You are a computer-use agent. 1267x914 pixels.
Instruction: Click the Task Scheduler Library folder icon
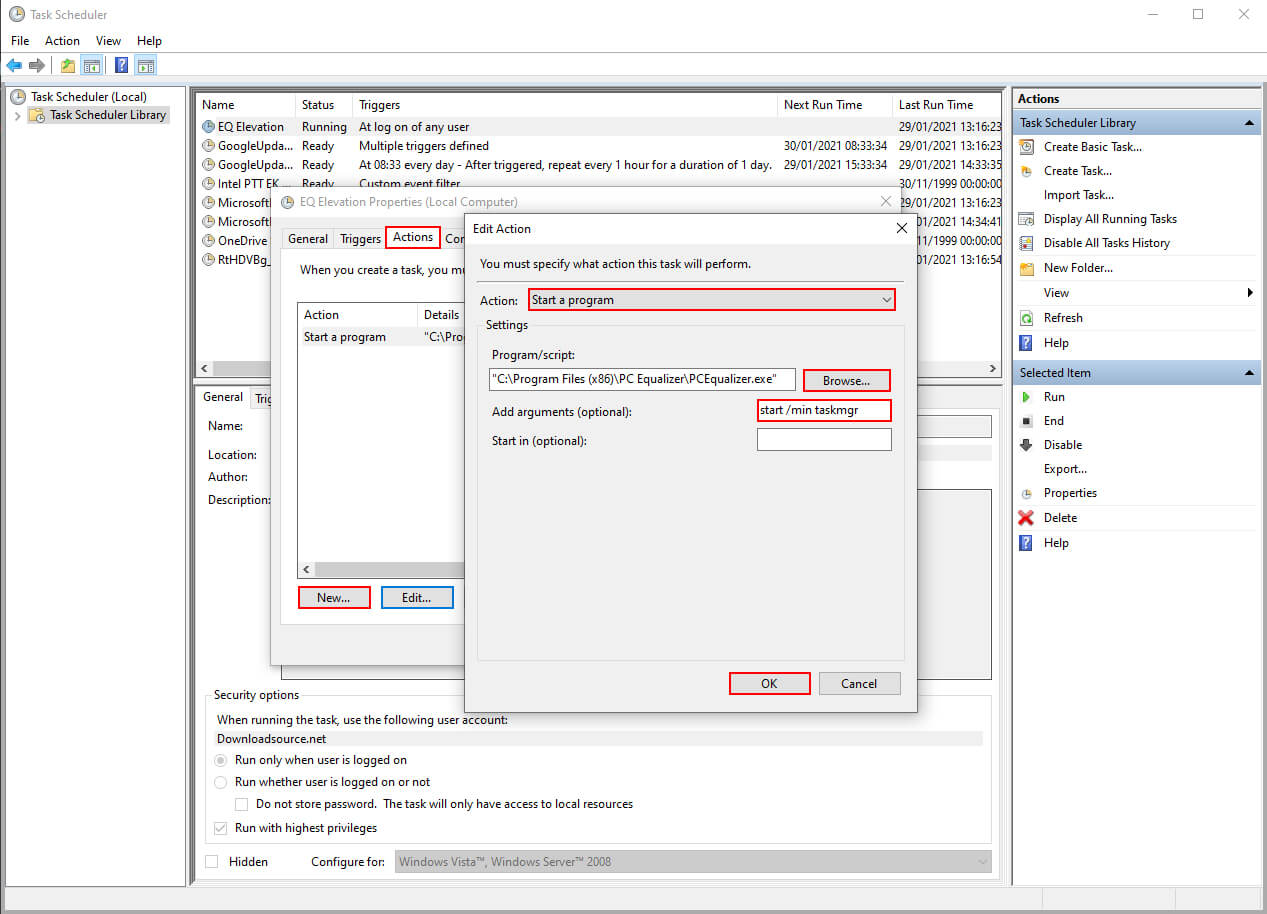point(37,115)
